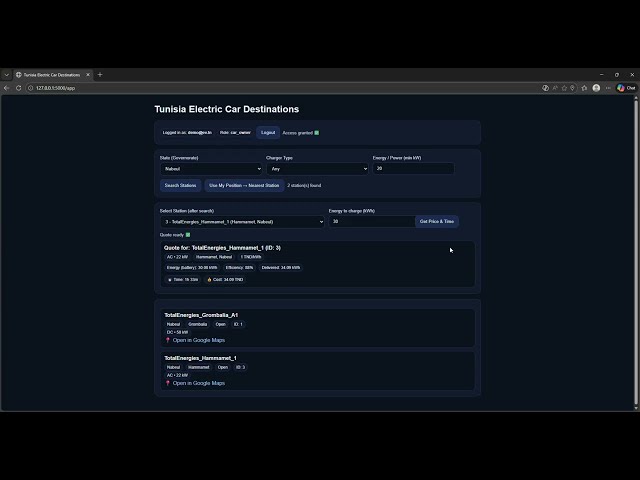Click the 'TotalEnergies_Grombalia_A1' station title
Screen dimensions: 640x480
click(x=201, y=315)
